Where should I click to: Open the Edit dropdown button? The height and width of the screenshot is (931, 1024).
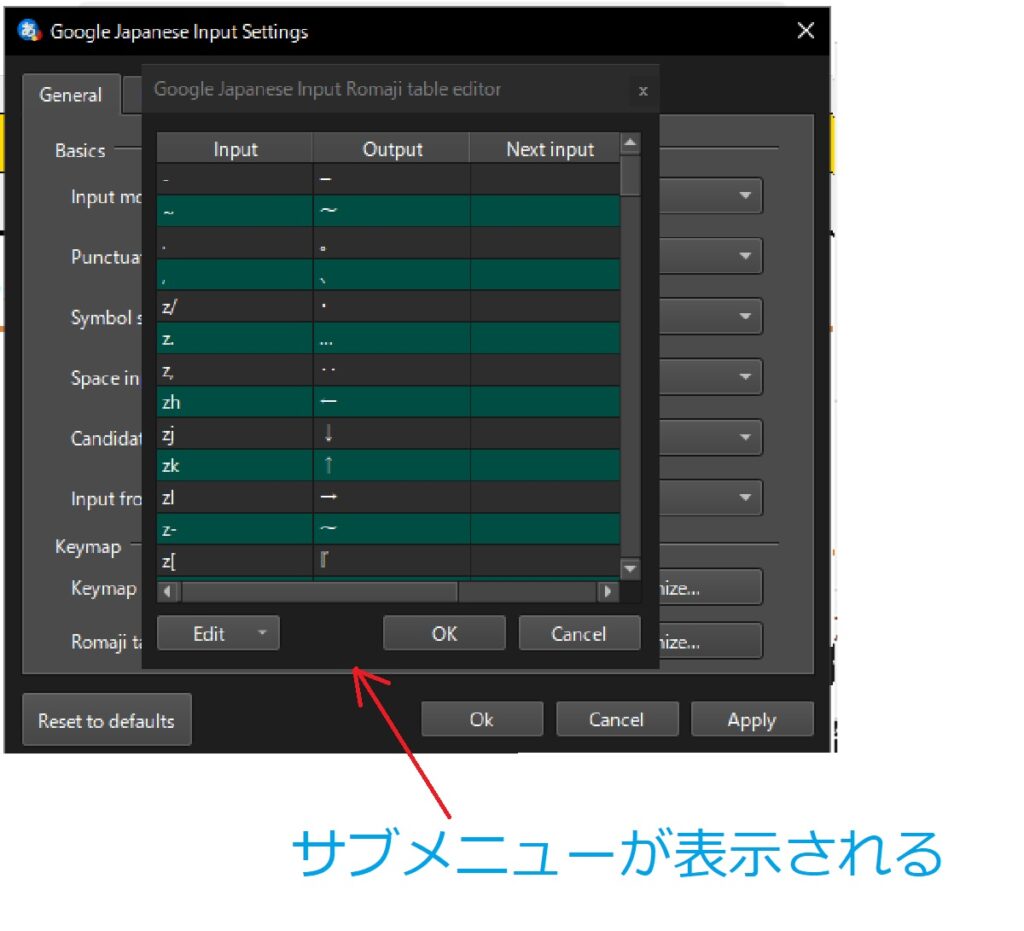click(x=218, y=633)
